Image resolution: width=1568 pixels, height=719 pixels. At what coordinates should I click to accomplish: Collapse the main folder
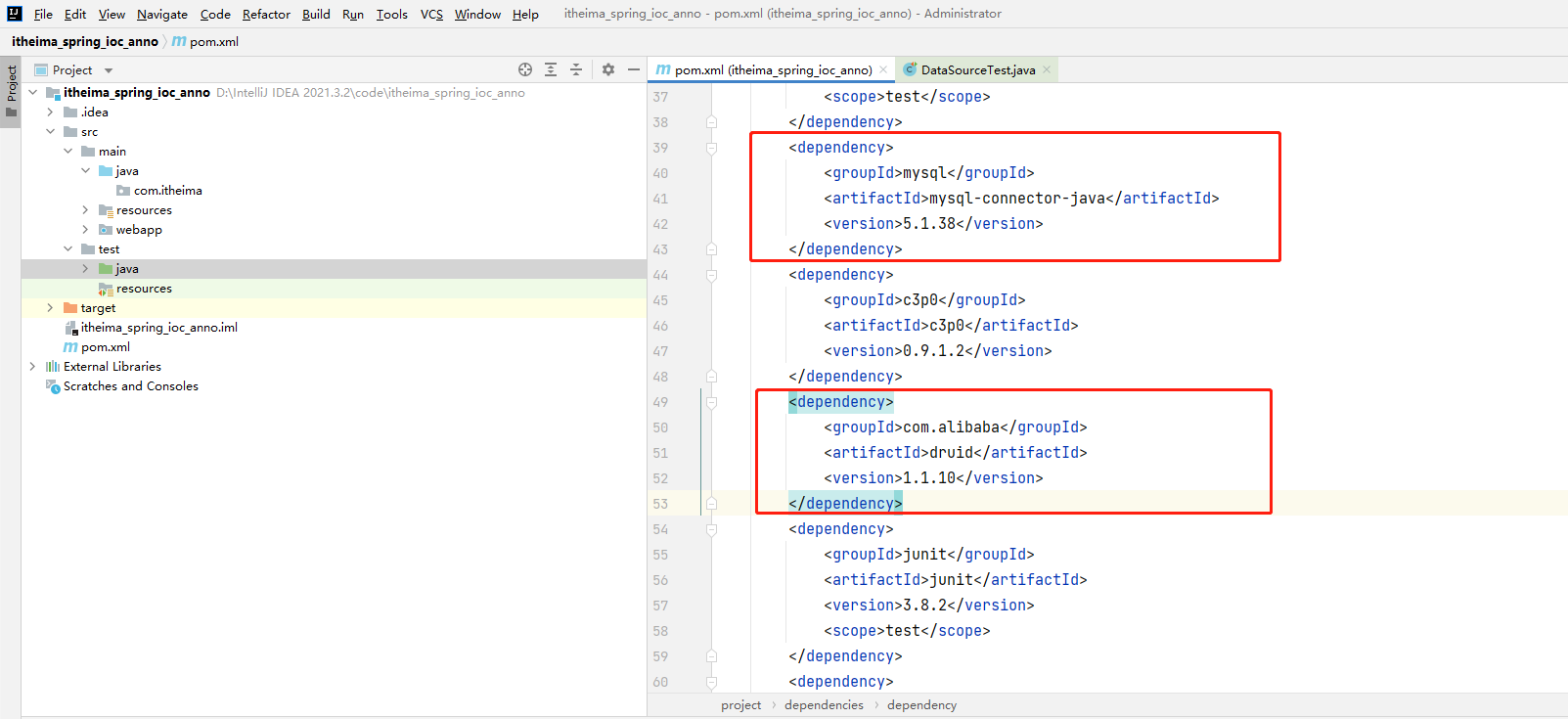coord(68,152)
